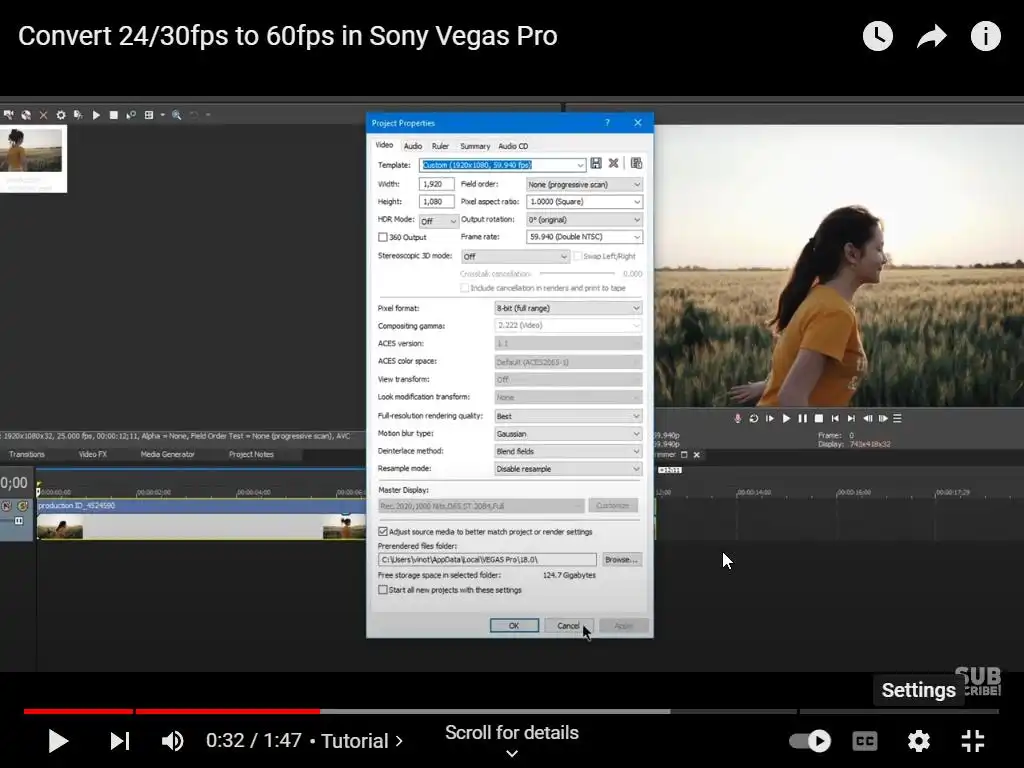
Task: Click Match Media Video Settings icon
Action: (x=636, y=163)
